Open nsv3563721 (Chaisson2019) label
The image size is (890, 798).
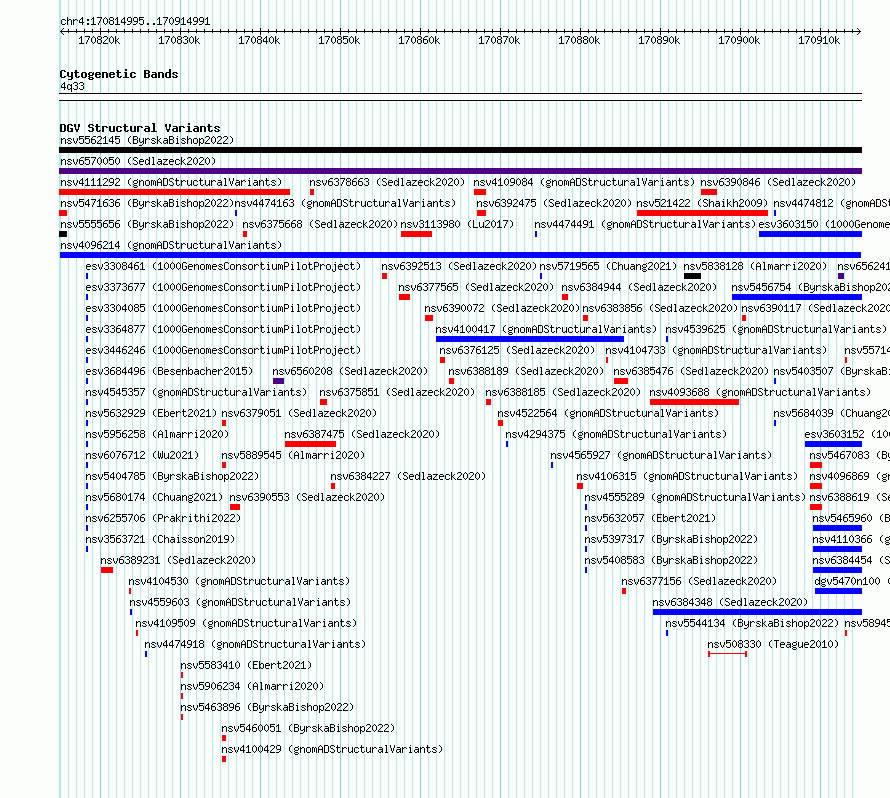(160, 539)
